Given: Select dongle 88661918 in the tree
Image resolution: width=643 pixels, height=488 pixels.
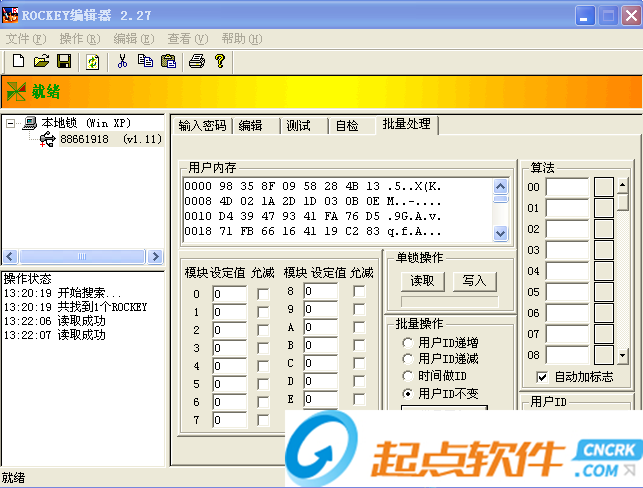Looking at the screenshot, I should tap(111, 139).
